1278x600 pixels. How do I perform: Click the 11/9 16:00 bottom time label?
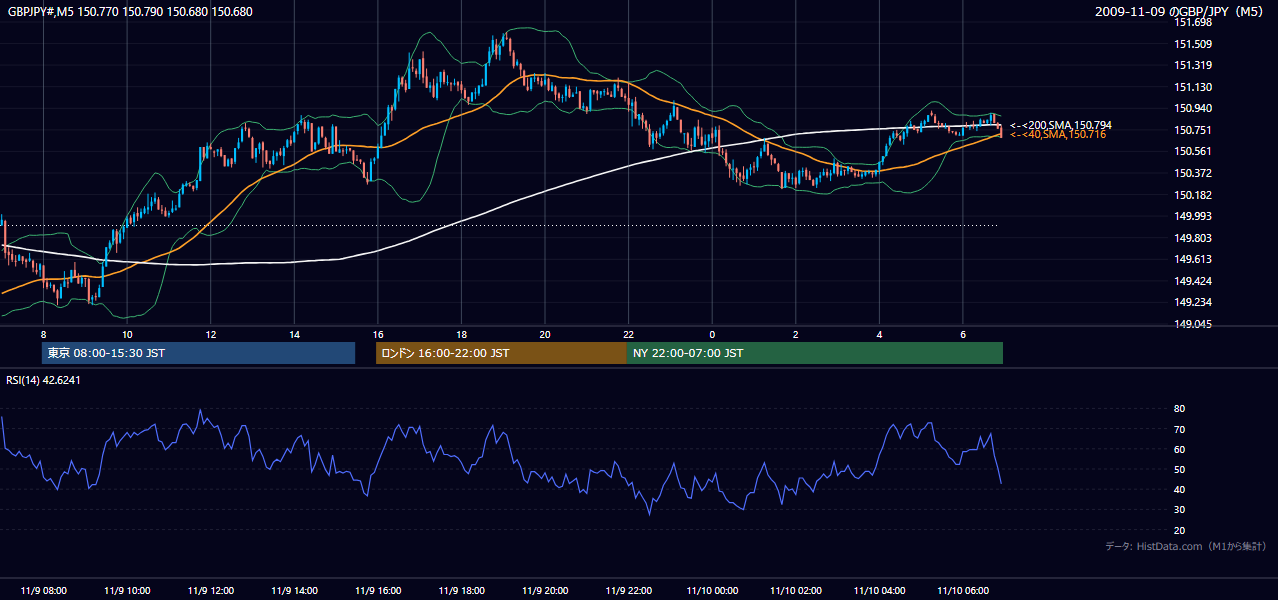tap(378, 591)
